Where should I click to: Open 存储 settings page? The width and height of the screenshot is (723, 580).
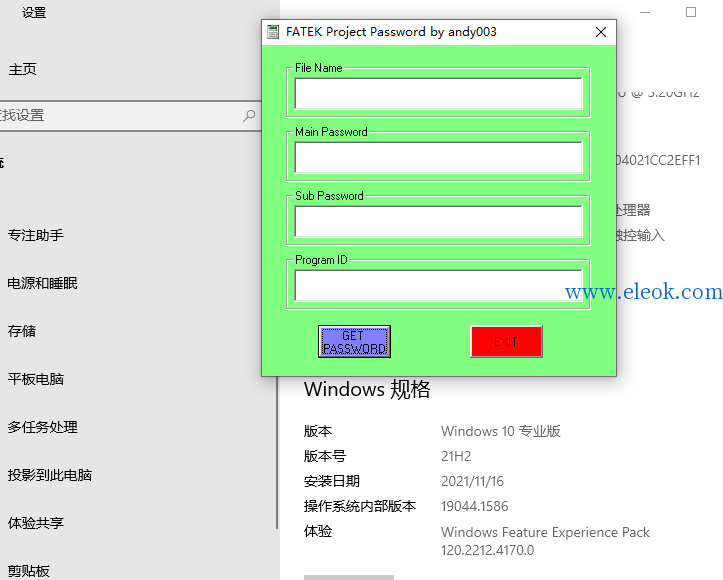coord(22,331)
